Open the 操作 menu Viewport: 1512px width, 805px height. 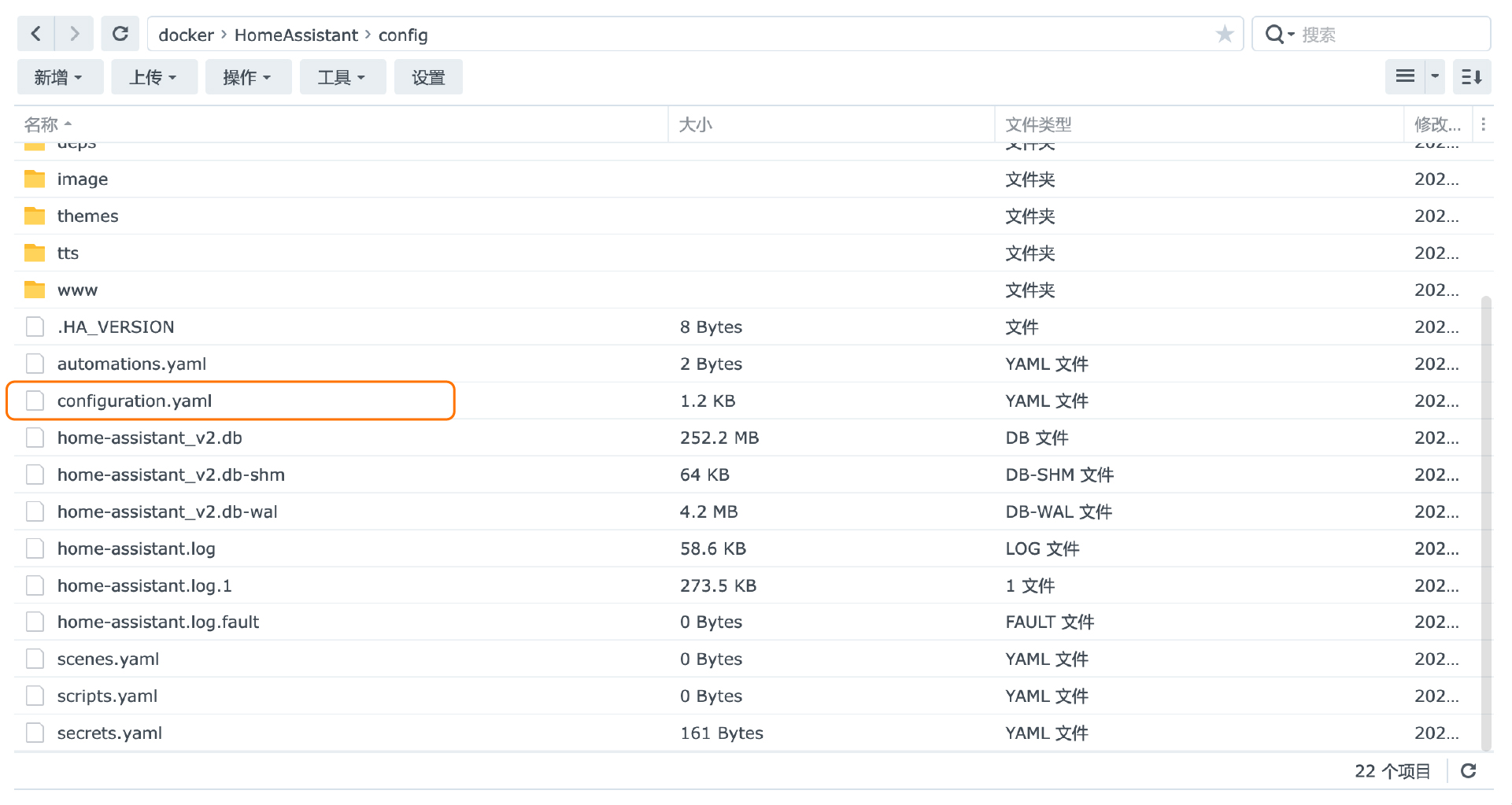pos(248,76)
